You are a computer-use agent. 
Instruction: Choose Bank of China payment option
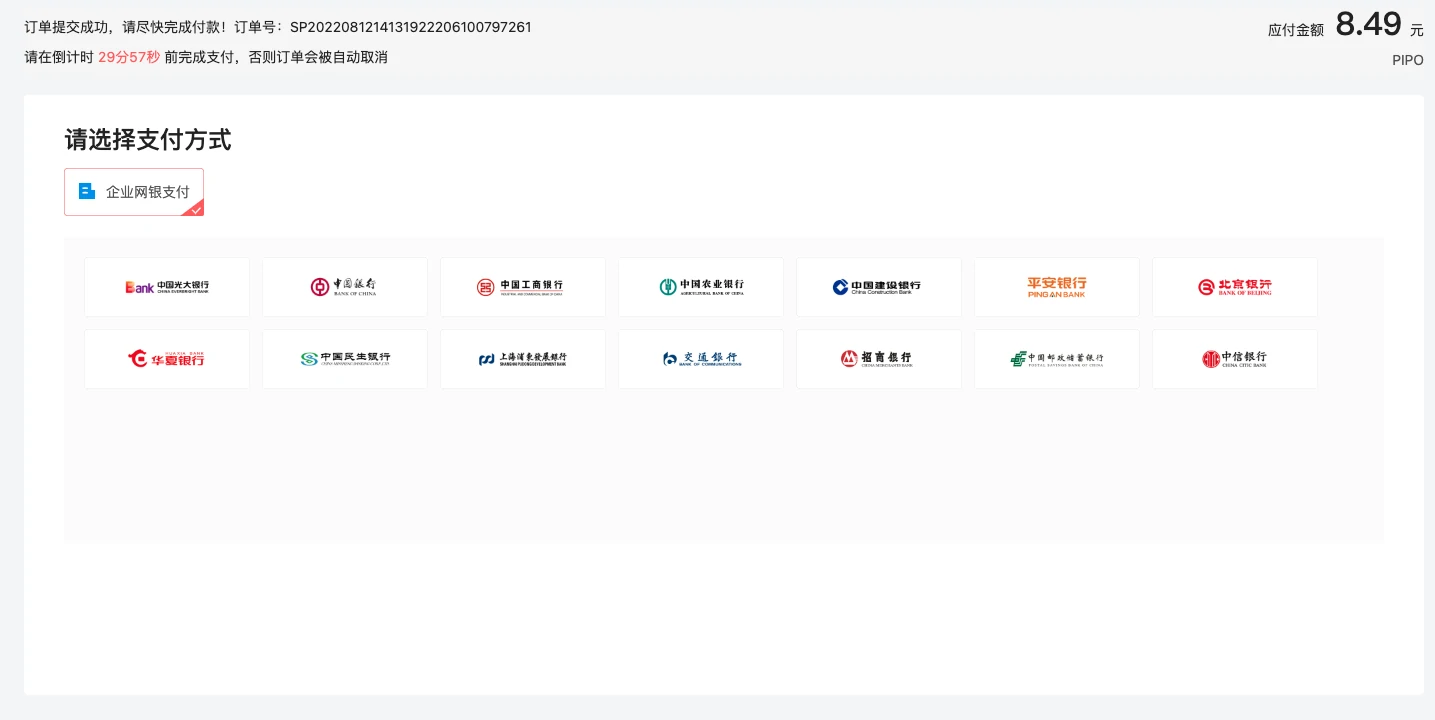tap(344, 287)
